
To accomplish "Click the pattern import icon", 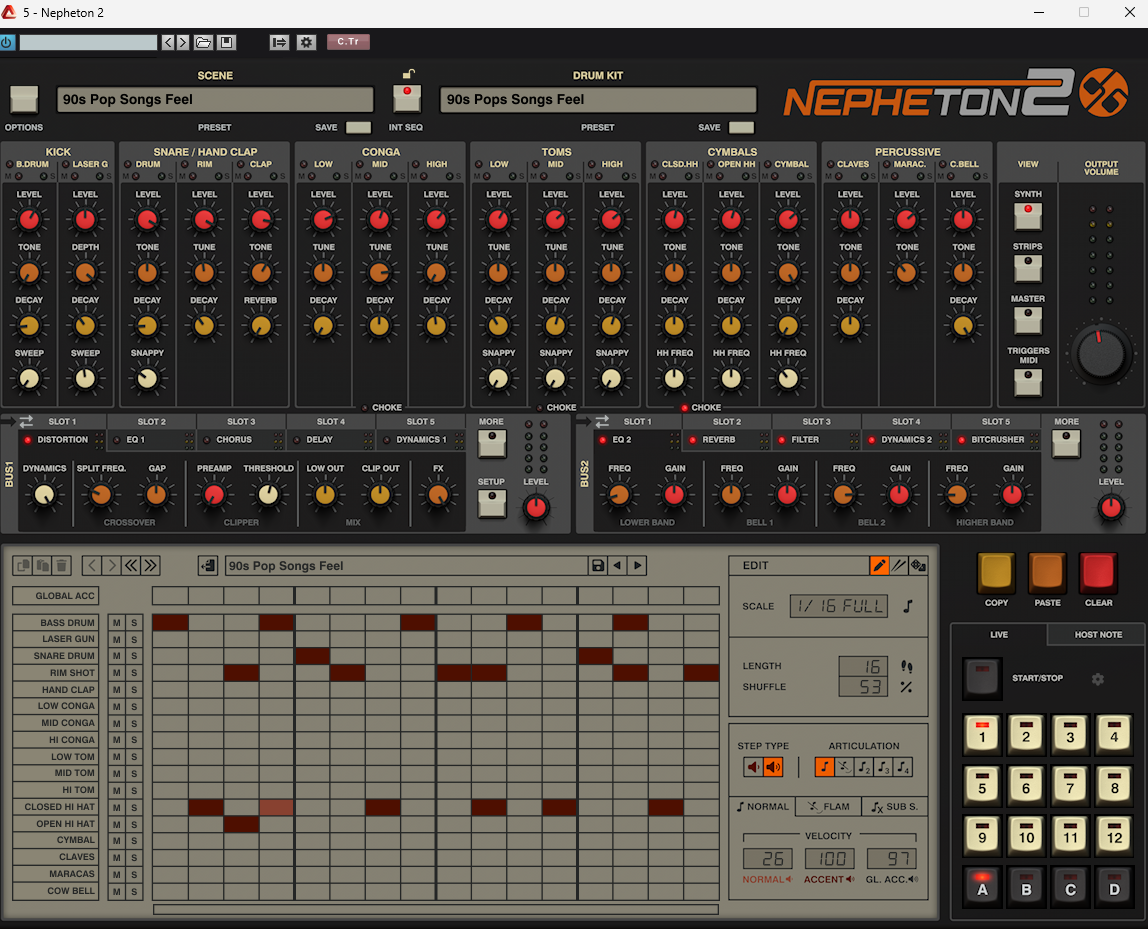I will [208, 565].
